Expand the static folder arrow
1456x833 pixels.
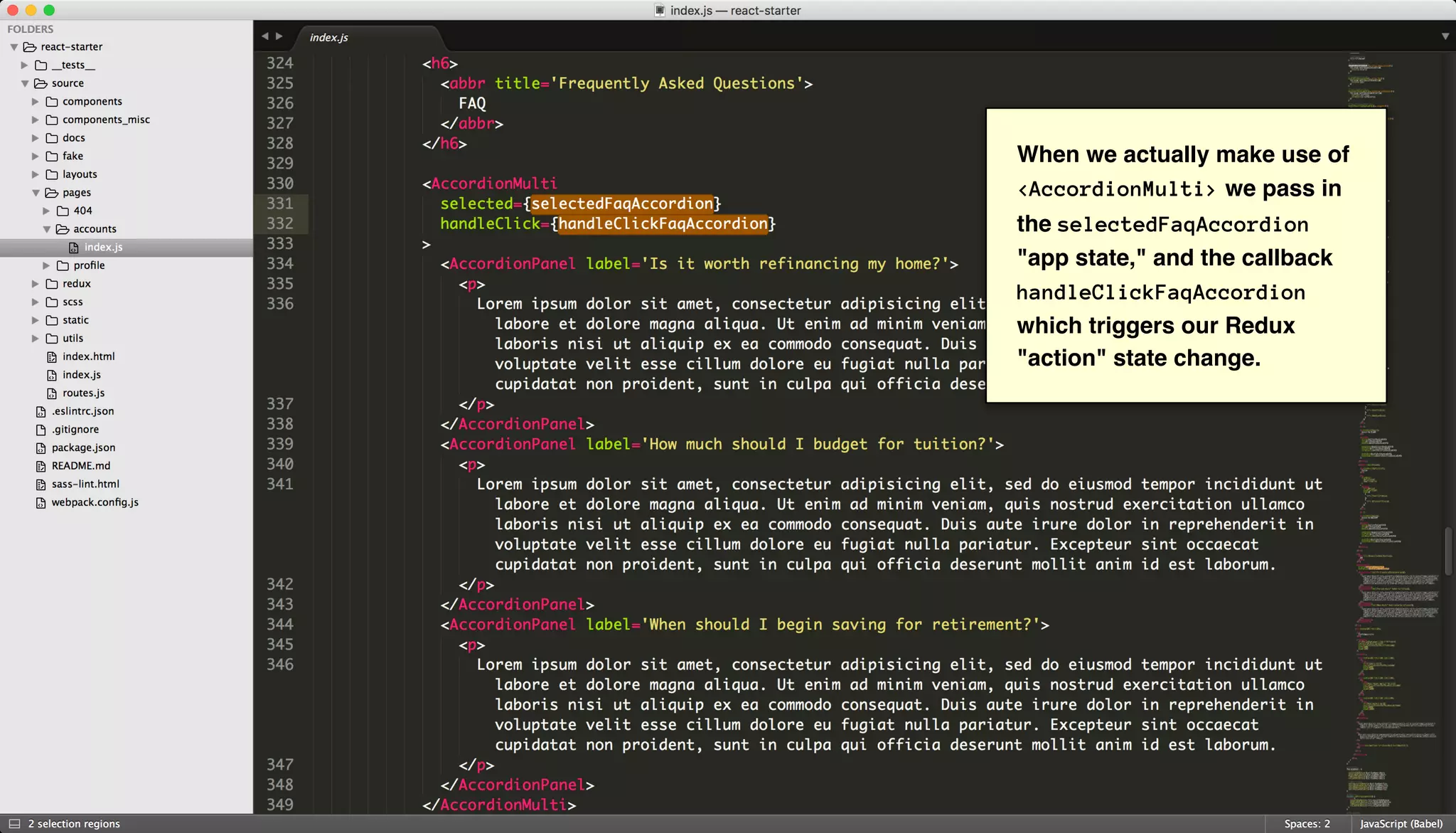click(x=36, y=320)
